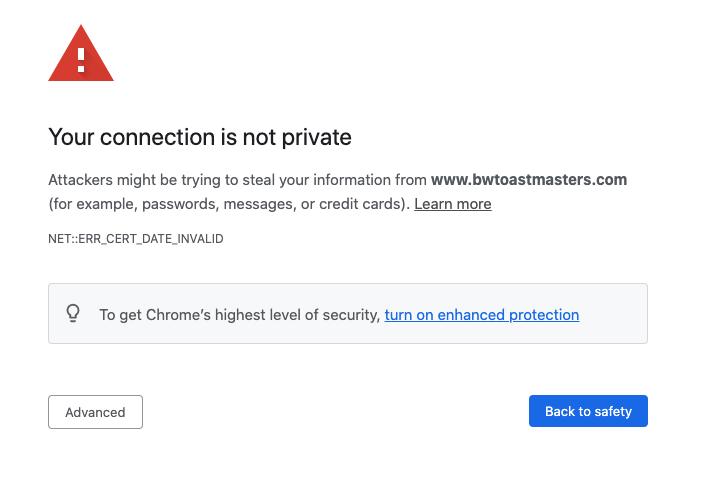
Task: Open the Learn more link
Action: click(x=452, y=204)
